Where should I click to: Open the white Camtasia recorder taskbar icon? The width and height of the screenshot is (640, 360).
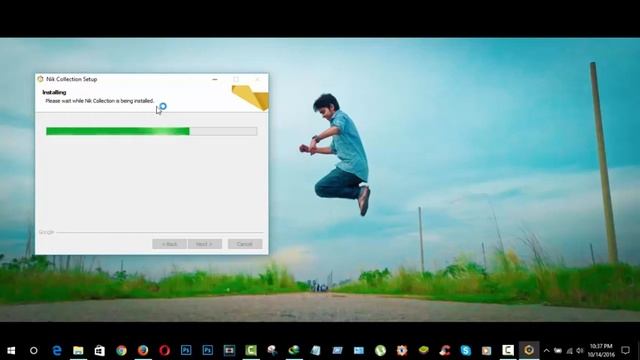[x=508, y=350]
